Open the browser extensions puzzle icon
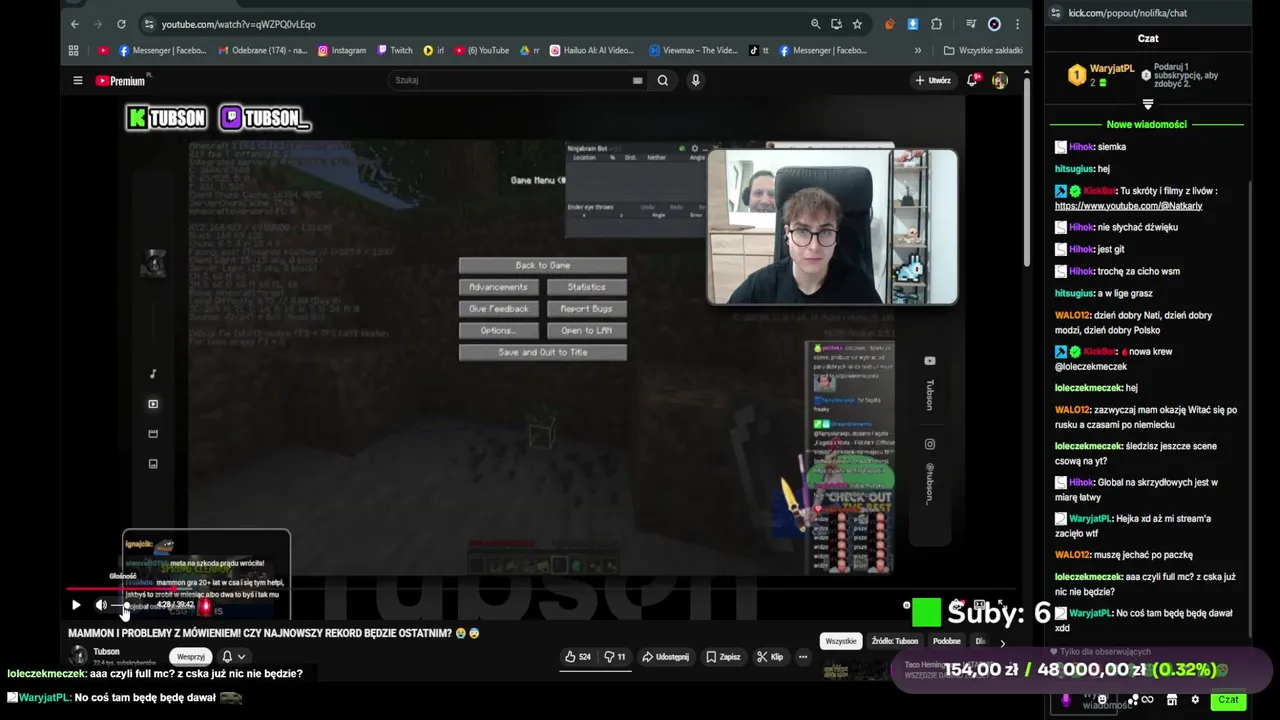Viewport: 1280px width, 720px height. [937, 24]
